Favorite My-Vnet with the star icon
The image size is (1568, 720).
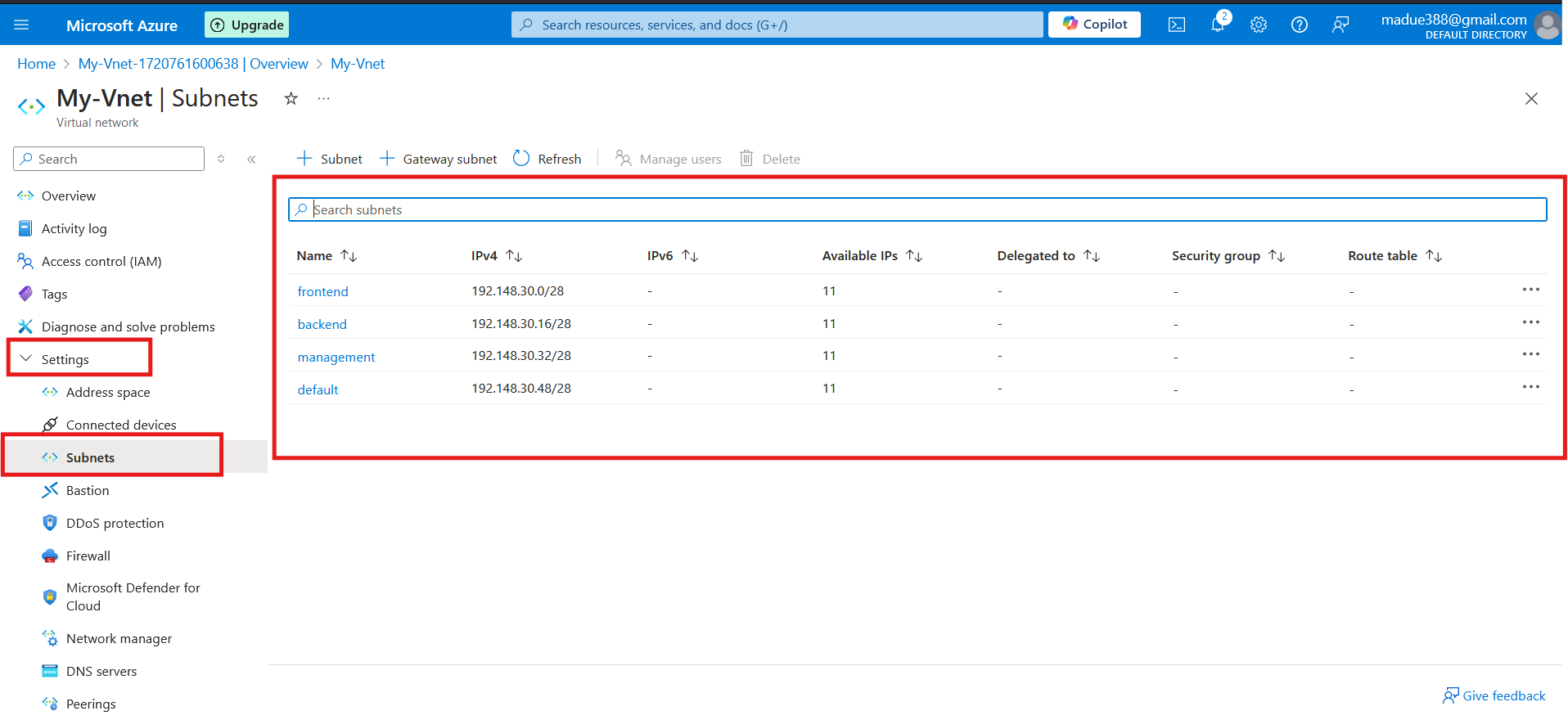click(x=291, y=99)
